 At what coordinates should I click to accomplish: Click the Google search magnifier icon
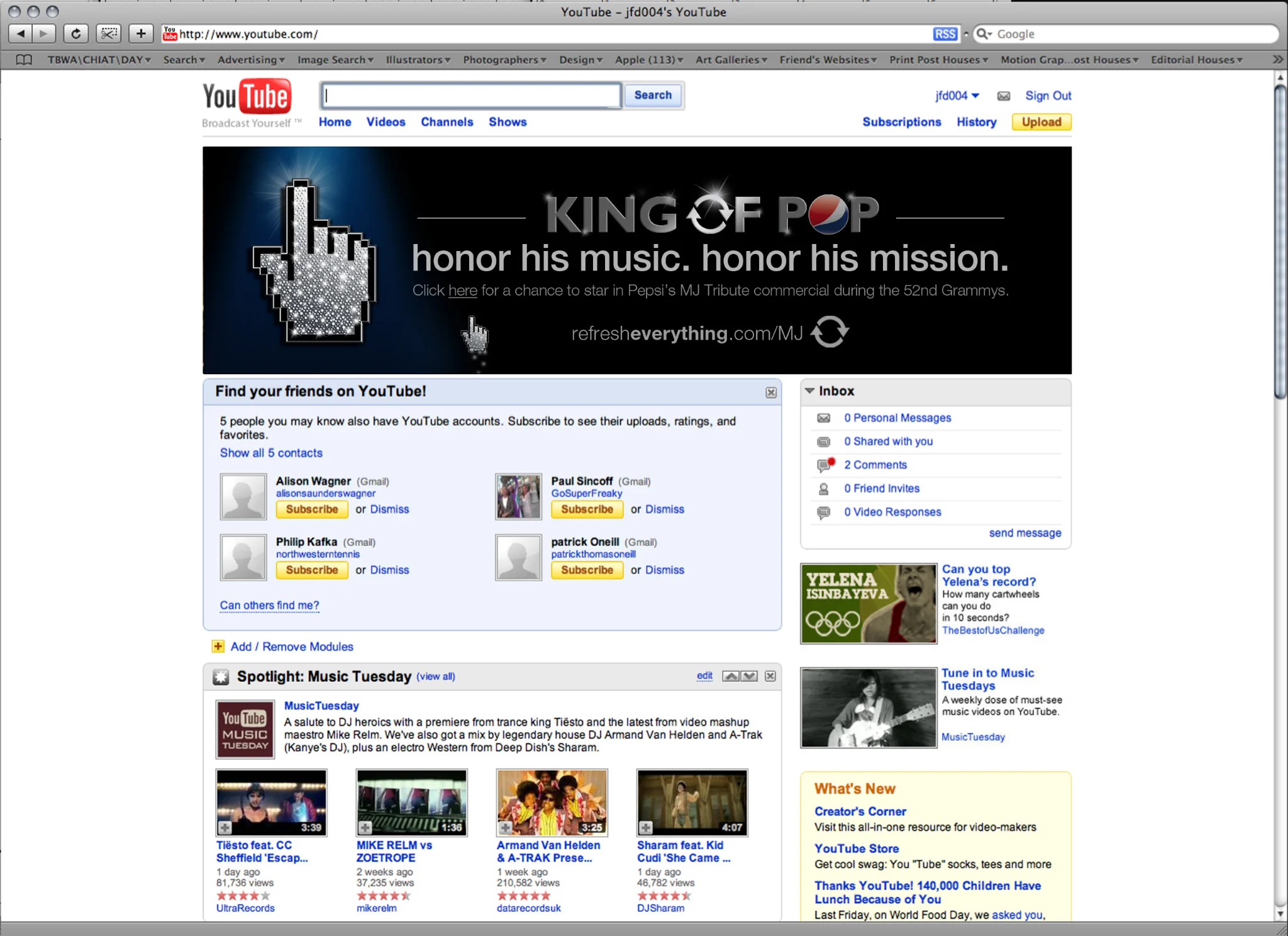(x=984, y=34)
